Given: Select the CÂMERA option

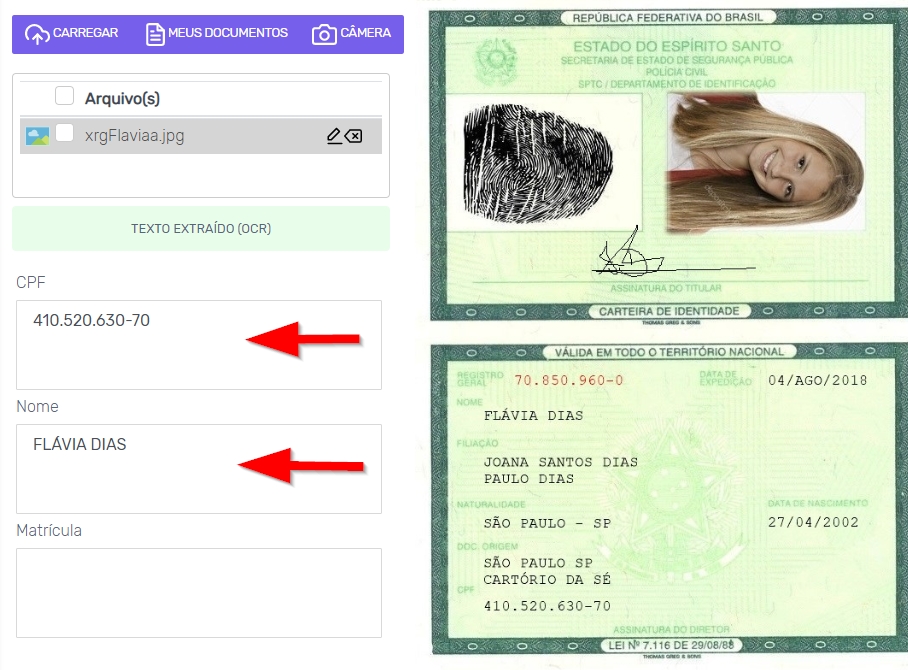Looking at the screenshot, I should 351,34.
